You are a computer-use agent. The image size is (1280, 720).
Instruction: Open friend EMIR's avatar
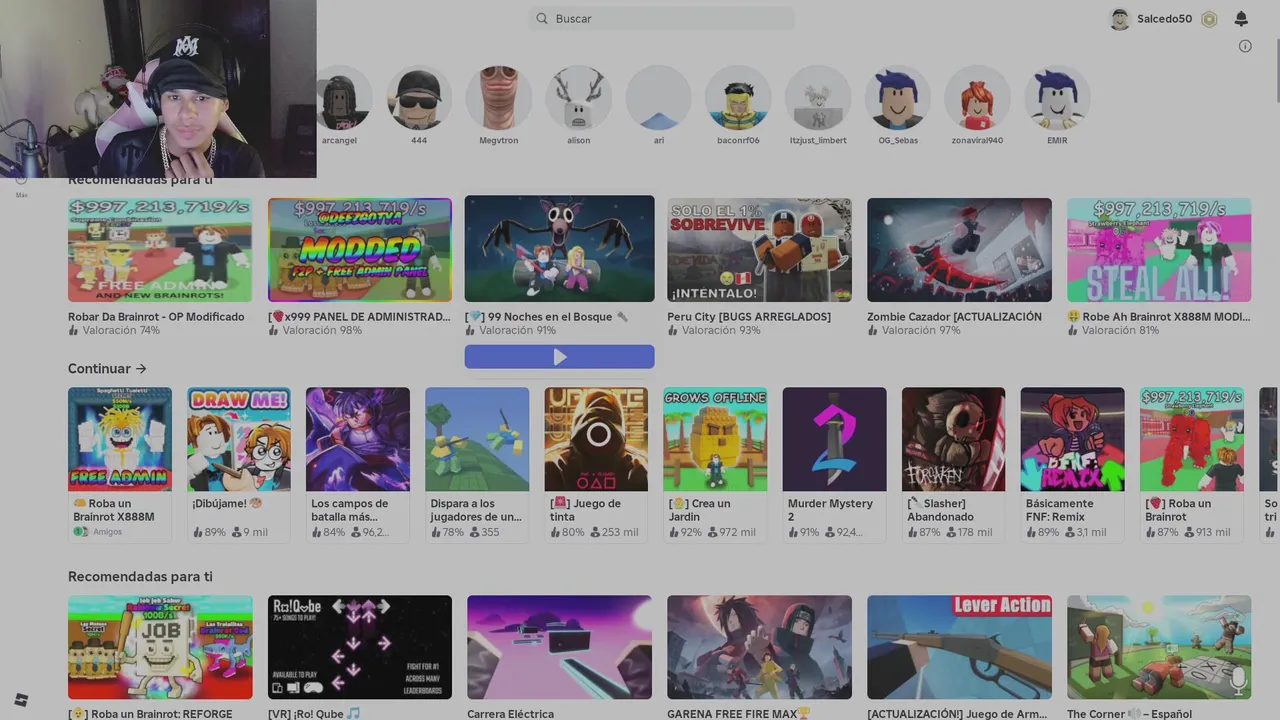tap(1057, 98)
